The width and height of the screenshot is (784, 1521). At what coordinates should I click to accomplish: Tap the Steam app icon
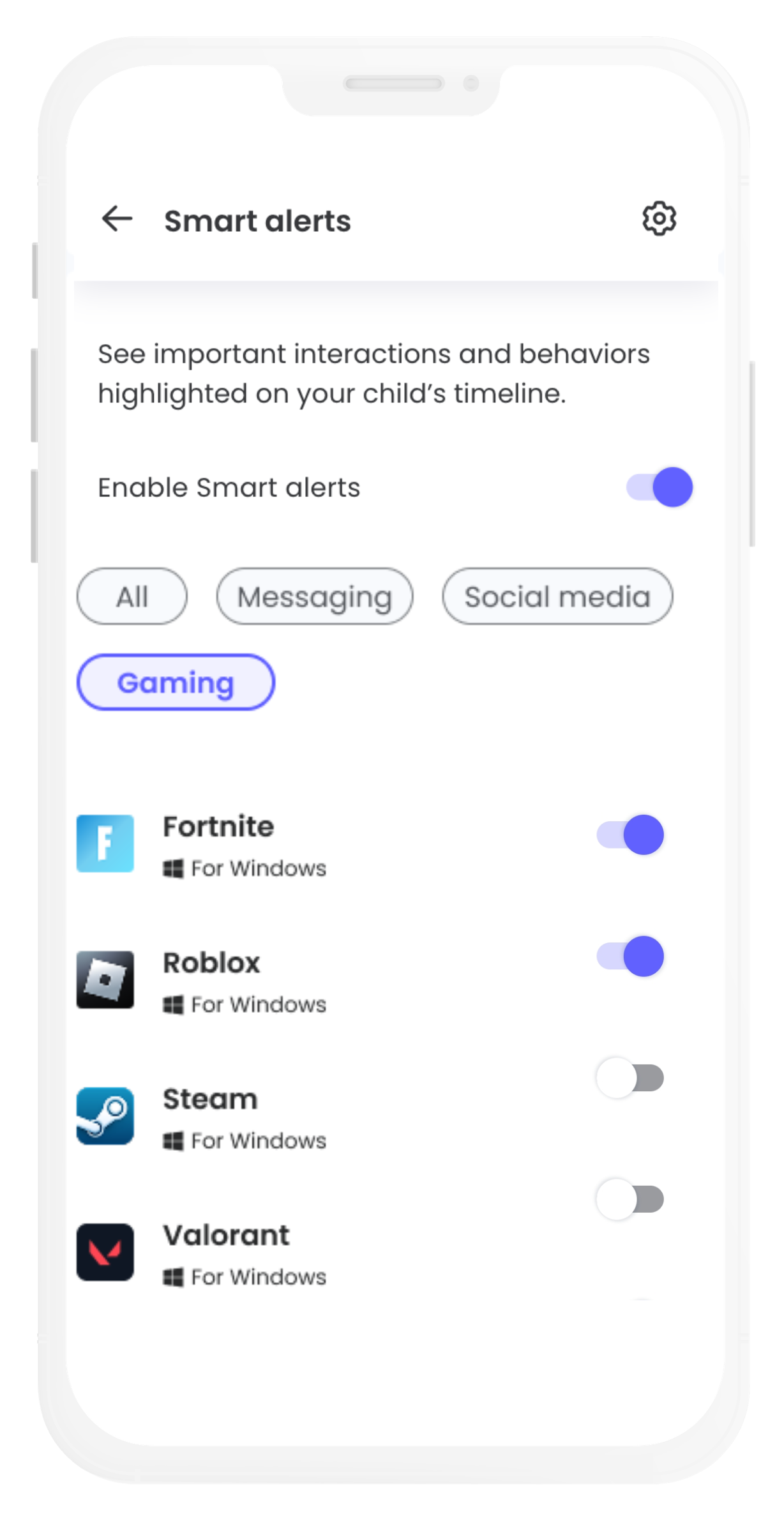pos(105,1116)
